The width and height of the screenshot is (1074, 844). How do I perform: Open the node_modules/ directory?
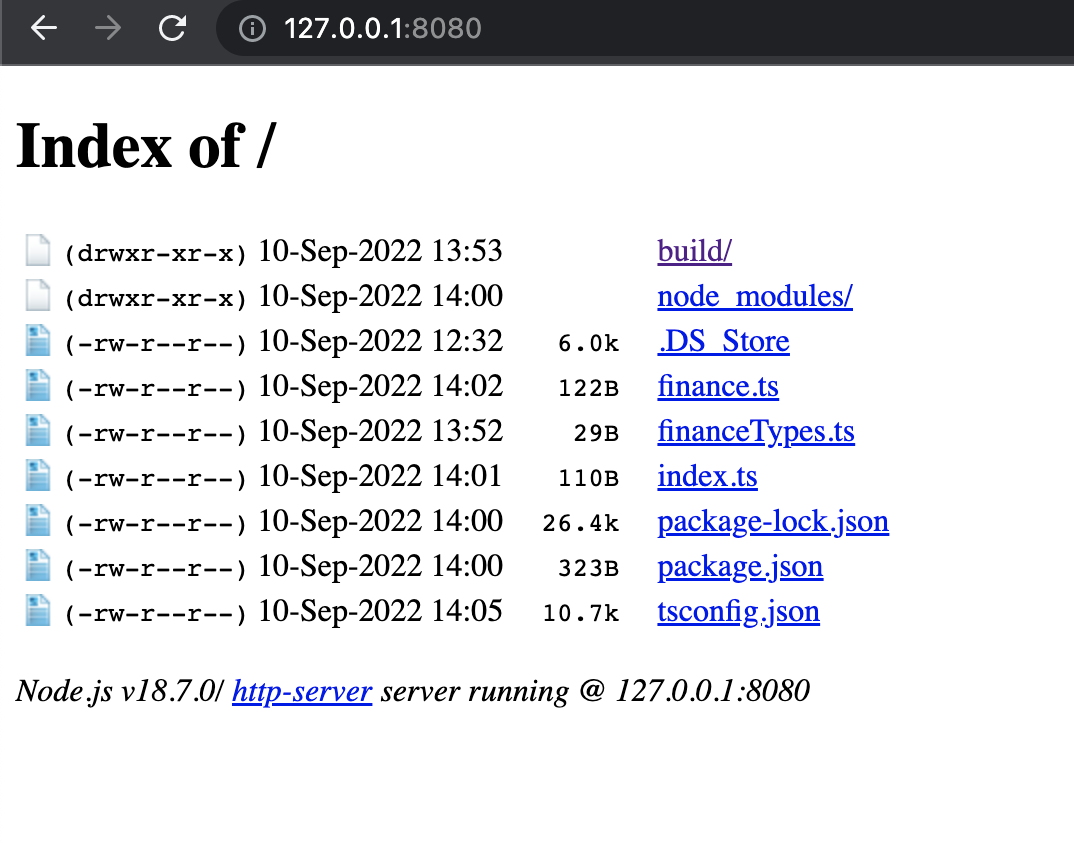(x=754, y=296)
